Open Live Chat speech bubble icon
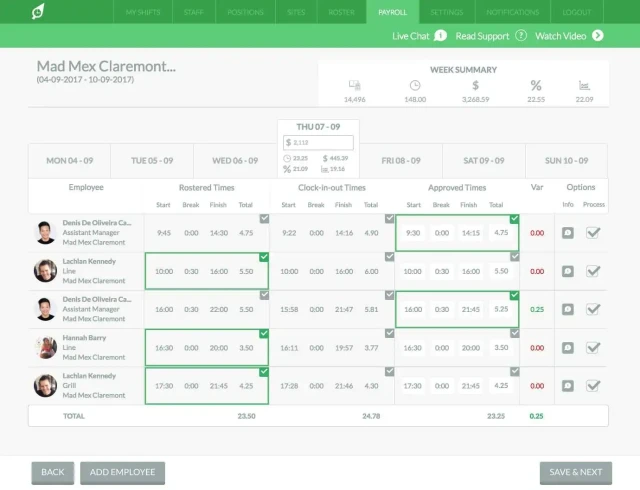The image size is (640, 490). tap(440, 36)
